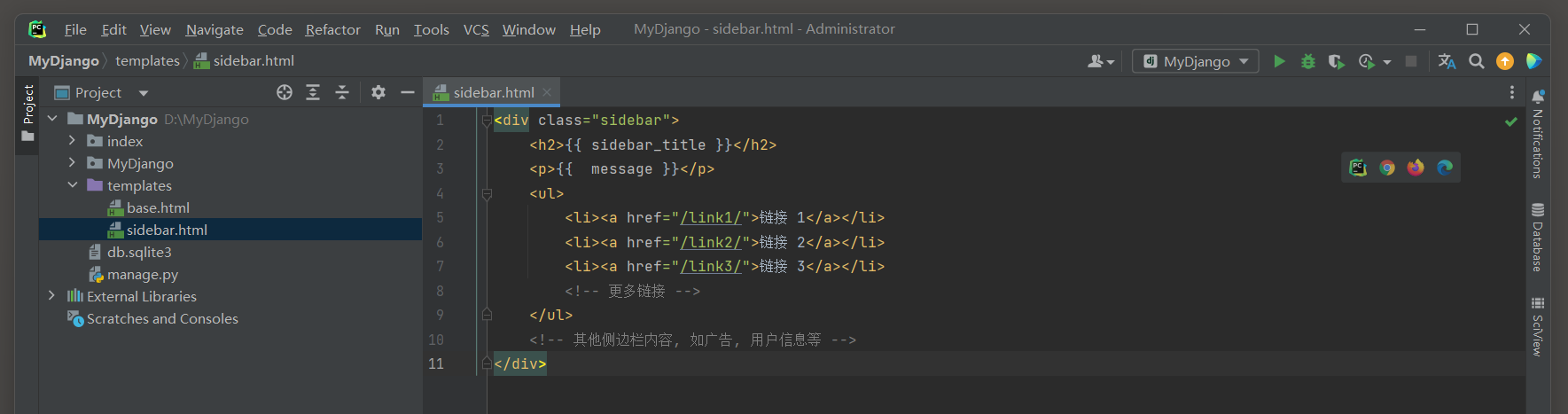
Task: Open the Database tool window
Action: [x=1538, y=237]
